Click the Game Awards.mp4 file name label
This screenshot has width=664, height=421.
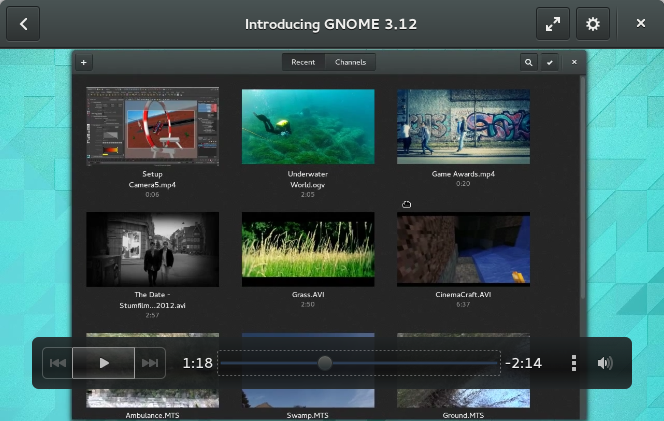pyautogui.click(x=463, y=174)
